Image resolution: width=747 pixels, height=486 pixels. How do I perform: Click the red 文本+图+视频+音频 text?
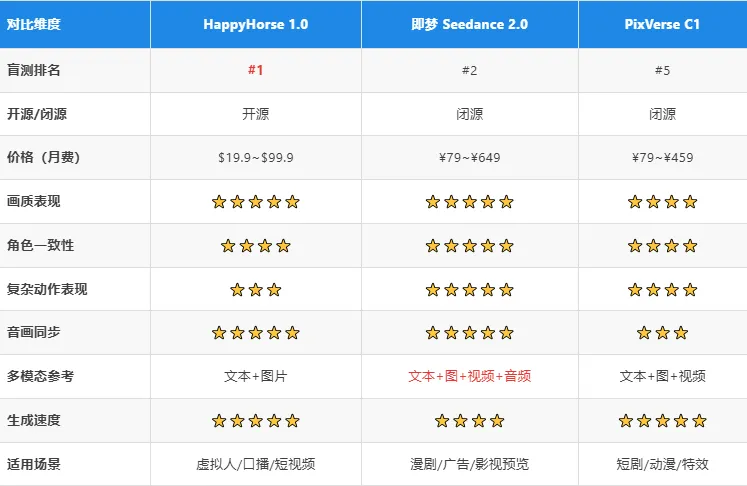(x=469, y=377)
